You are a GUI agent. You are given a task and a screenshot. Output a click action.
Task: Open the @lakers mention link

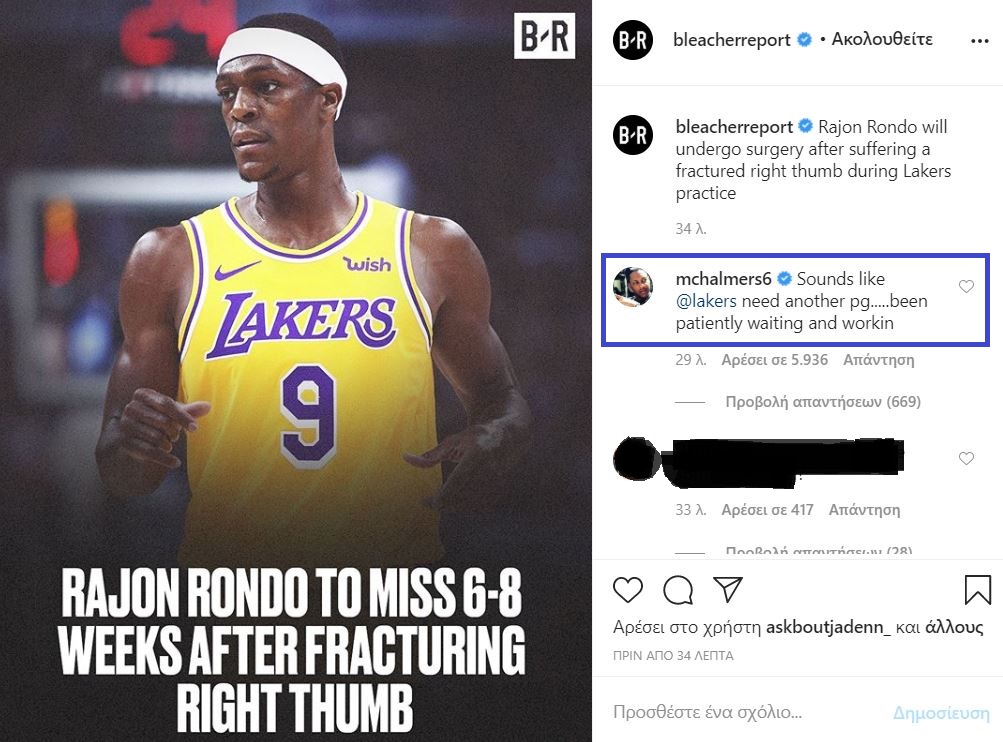707,301
